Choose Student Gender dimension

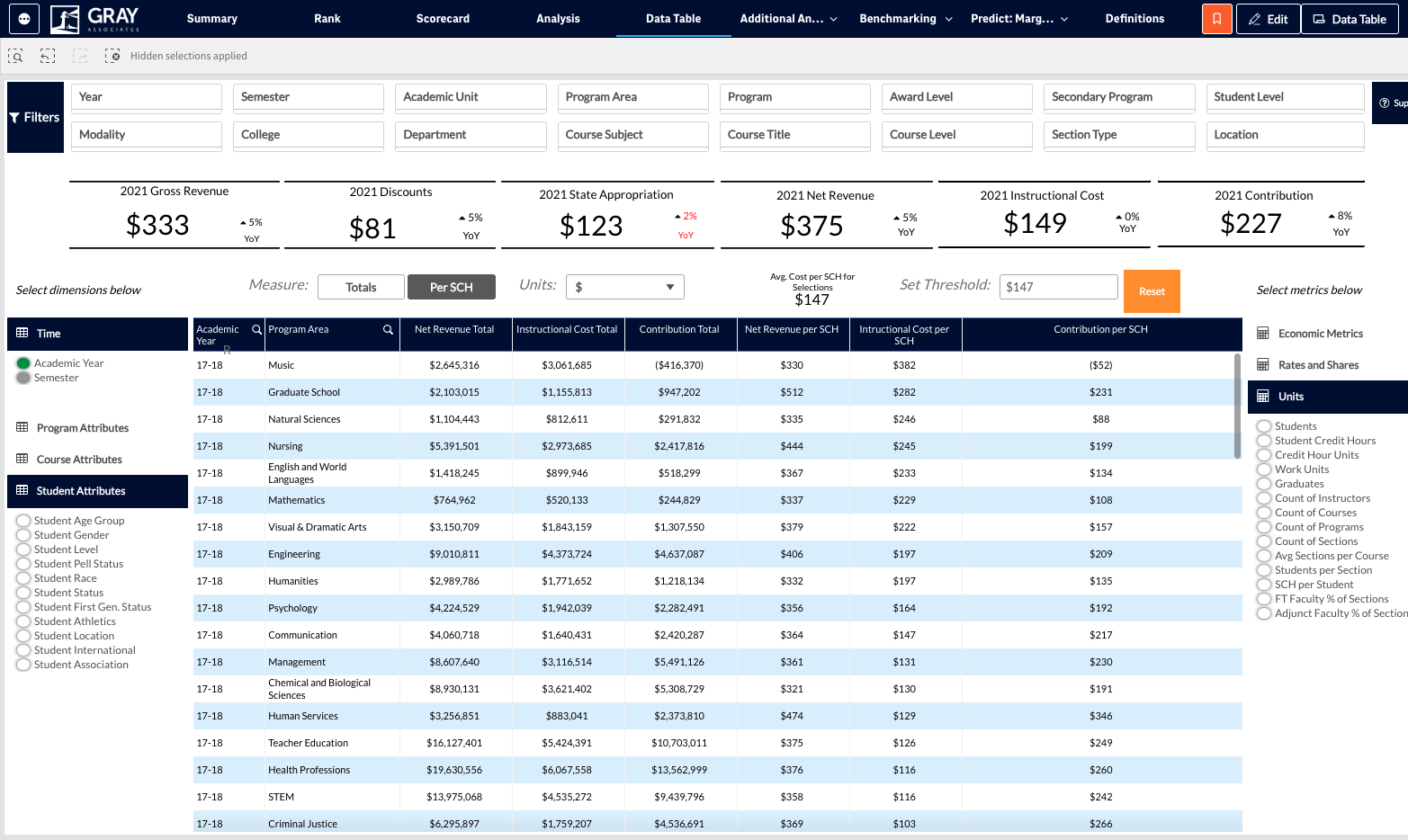click(x=23, y=535)
